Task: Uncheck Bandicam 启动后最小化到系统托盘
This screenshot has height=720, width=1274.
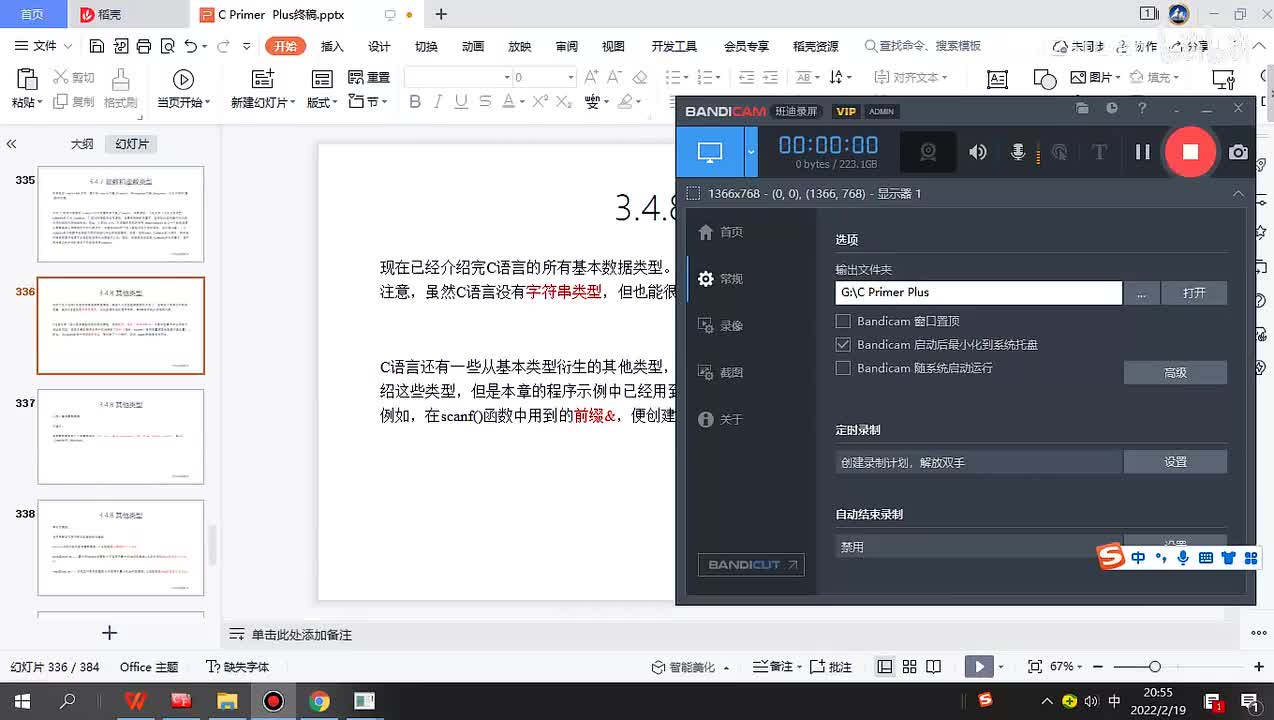Action: click(x=843, y=344)
